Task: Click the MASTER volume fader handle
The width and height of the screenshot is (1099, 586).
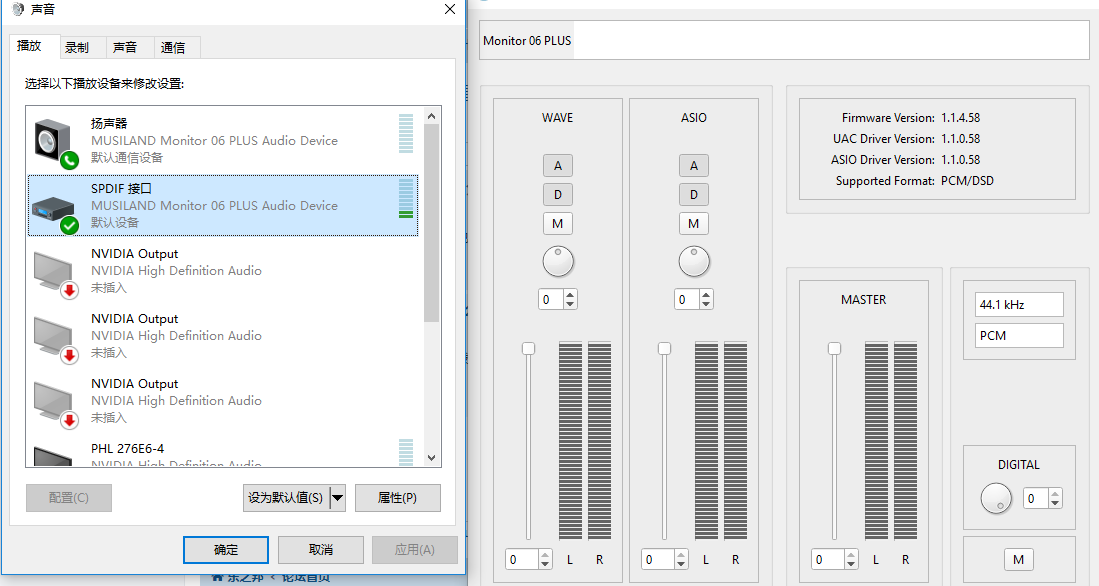Action: pos(834,348)
